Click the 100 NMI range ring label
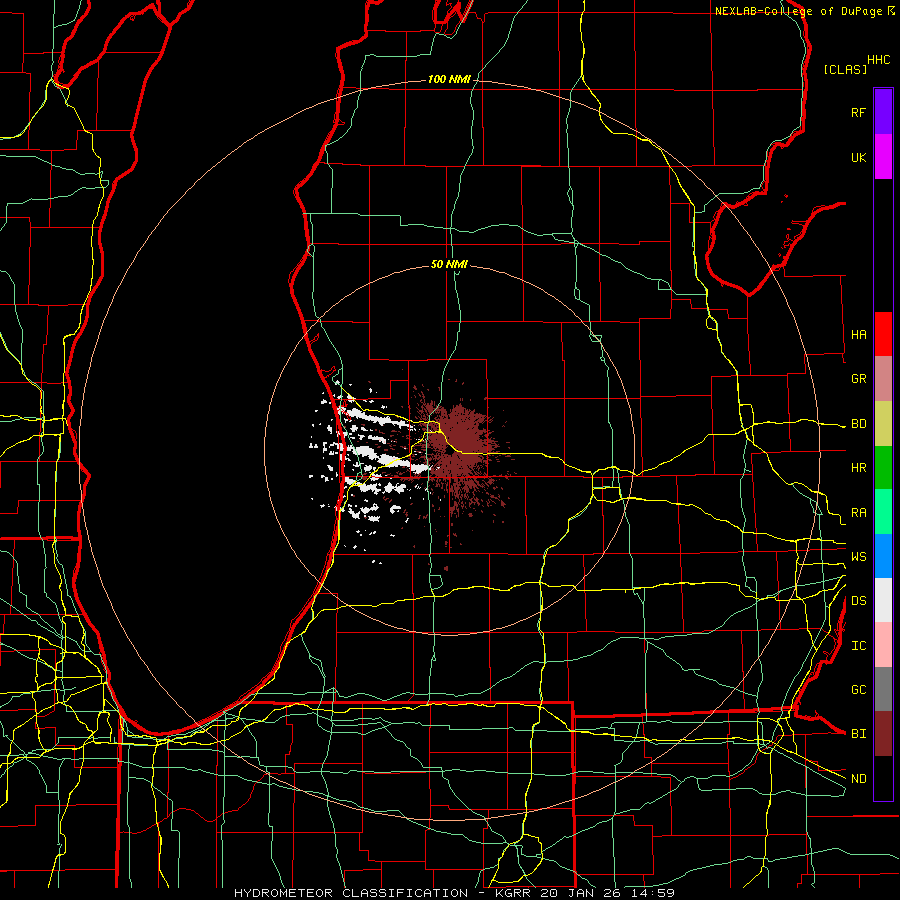The image size is (900, 900). (x=448, y=79)
